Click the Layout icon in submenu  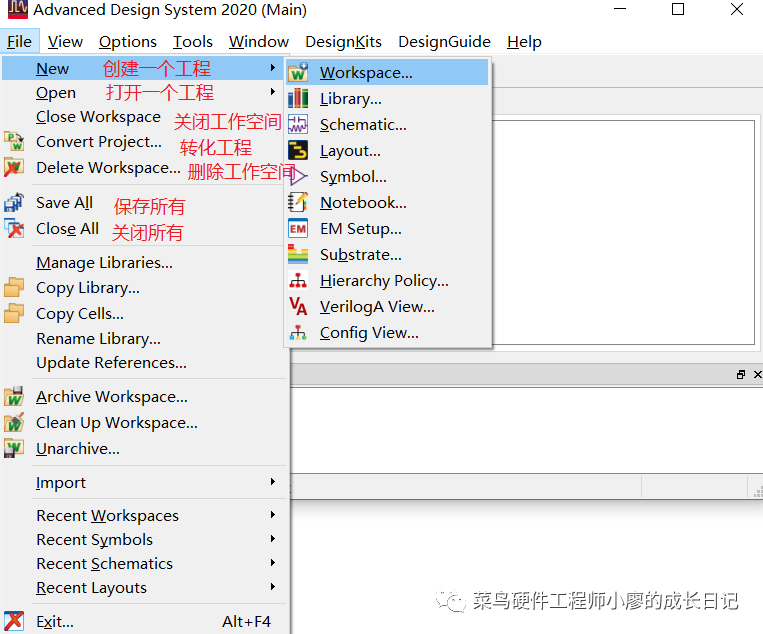coord(298,150)
